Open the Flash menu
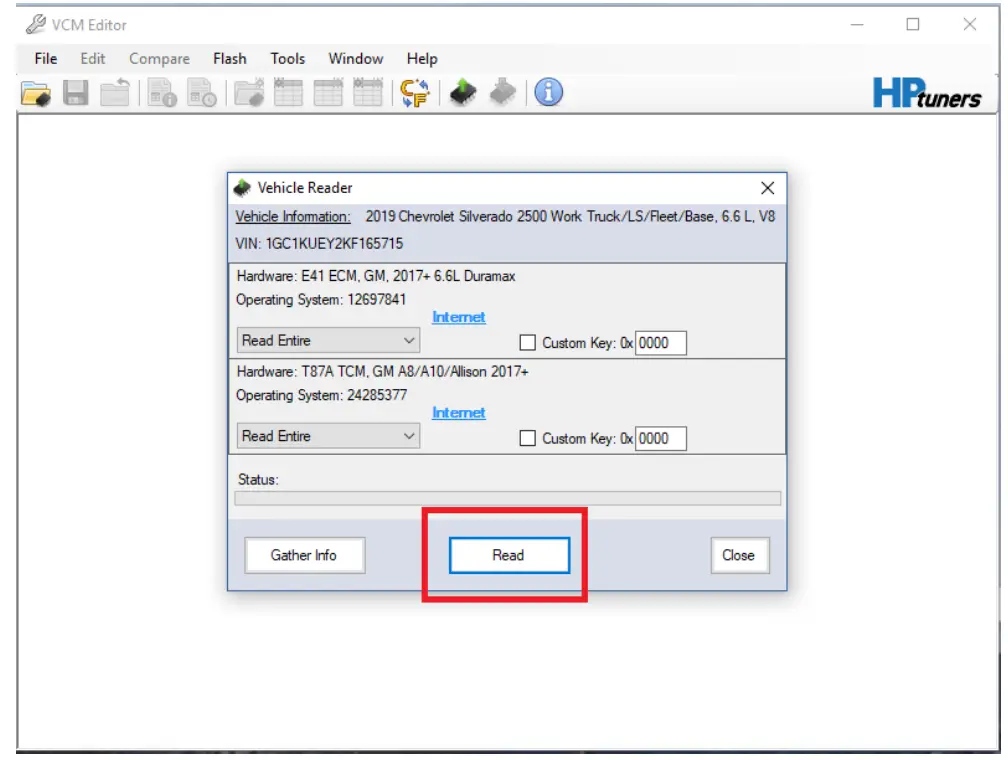 (x=229, y=58)
